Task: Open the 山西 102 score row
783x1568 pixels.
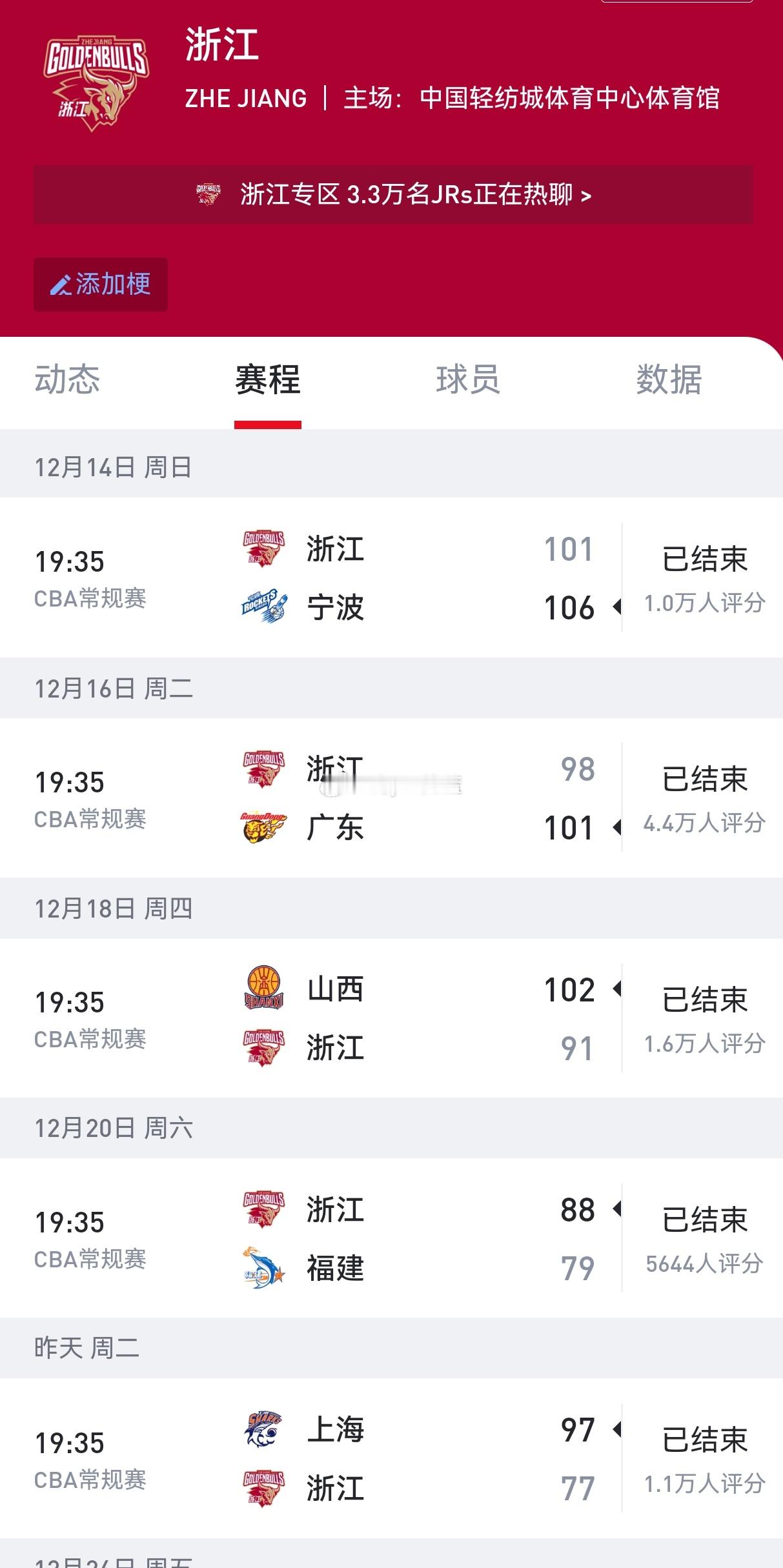Action: [x=426, y=989]
